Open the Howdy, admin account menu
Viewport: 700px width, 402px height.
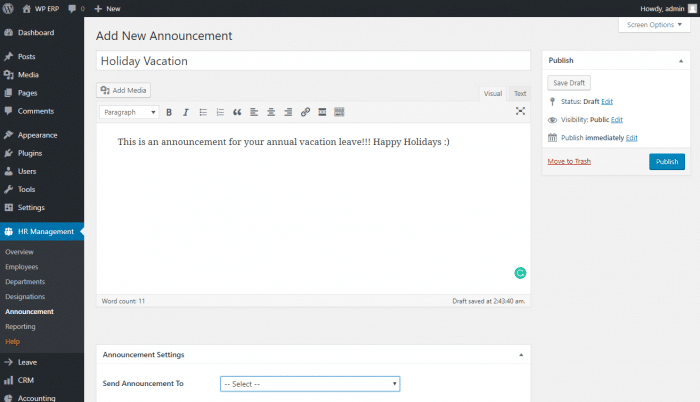point(668,8)
